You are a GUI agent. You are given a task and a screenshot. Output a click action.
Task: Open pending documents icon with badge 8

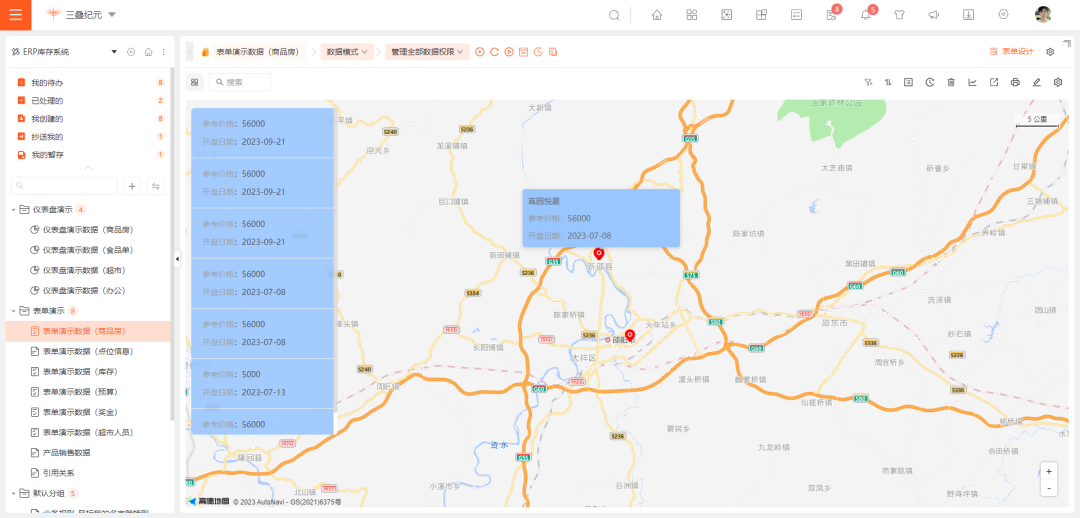[x=831, y=14]
